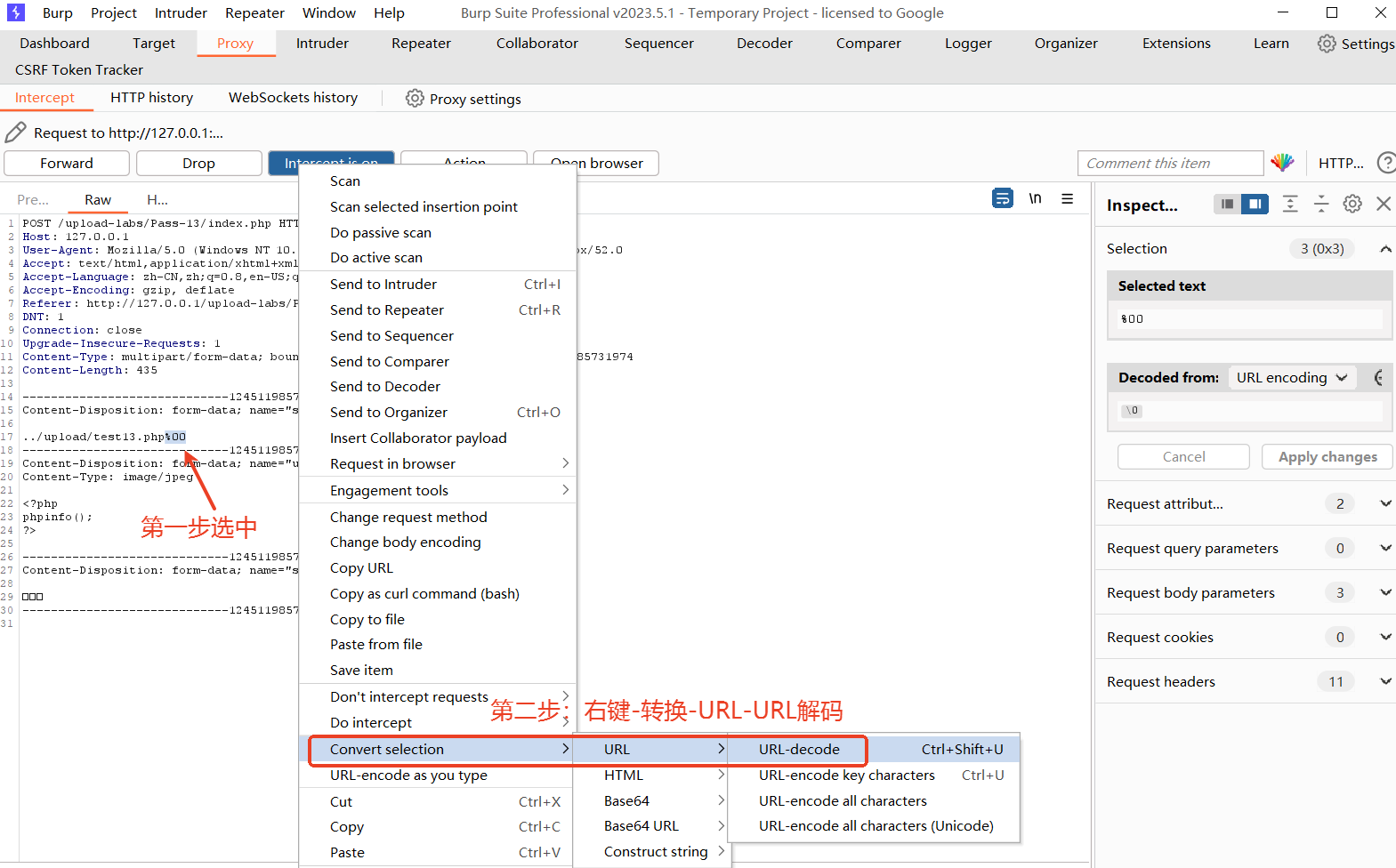Click the Selected text value field
The image size is (1396, 868).
coord(1249,318)
